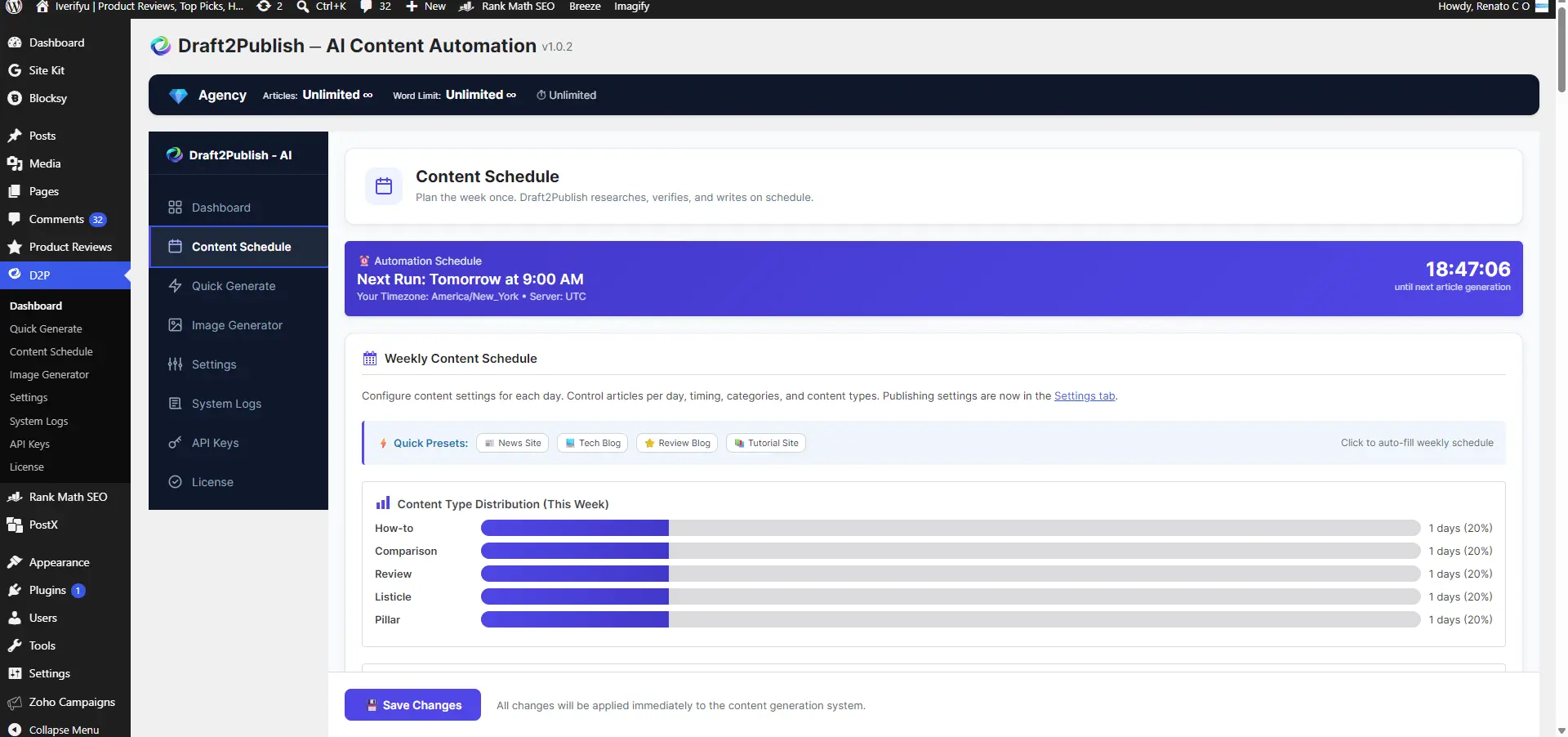This screenshot has height=737, width=1568.
Task: Click the Content Schedule calendar header icon
Action: coord(384,186)
